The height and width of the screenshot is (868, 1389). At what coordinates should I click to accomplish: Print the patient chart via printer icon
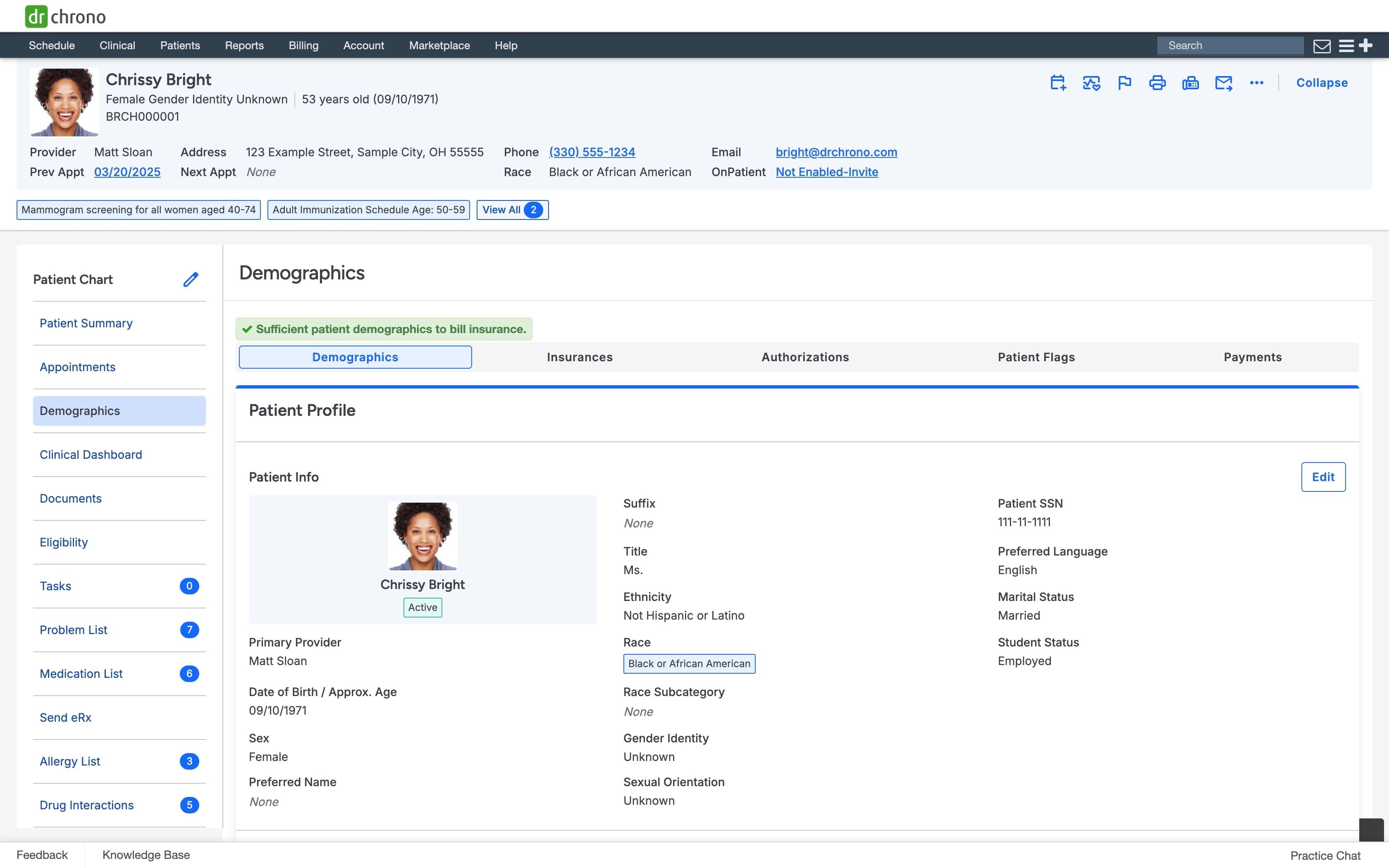1157,83
